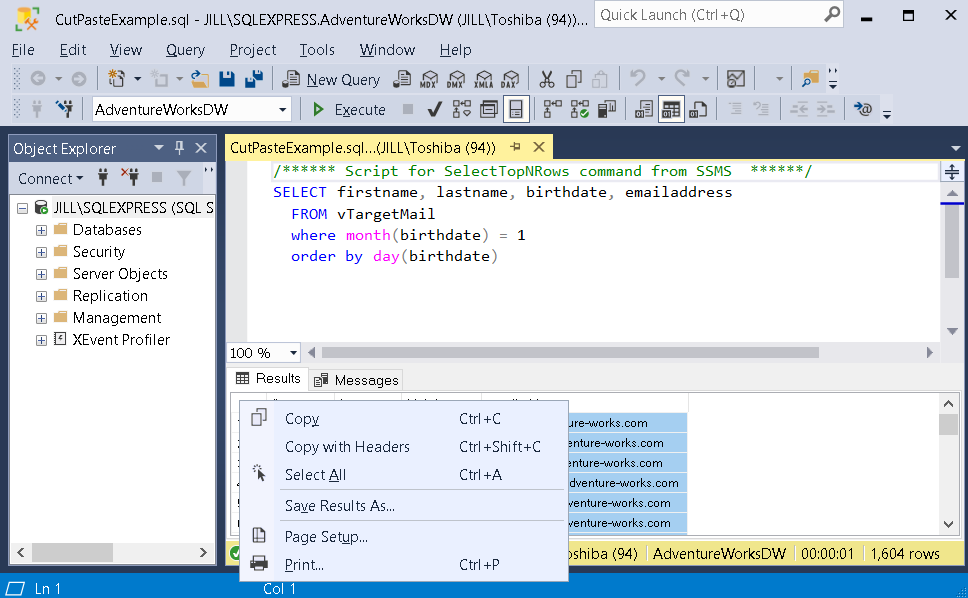Click the Change Connection icon

point(64,109)
